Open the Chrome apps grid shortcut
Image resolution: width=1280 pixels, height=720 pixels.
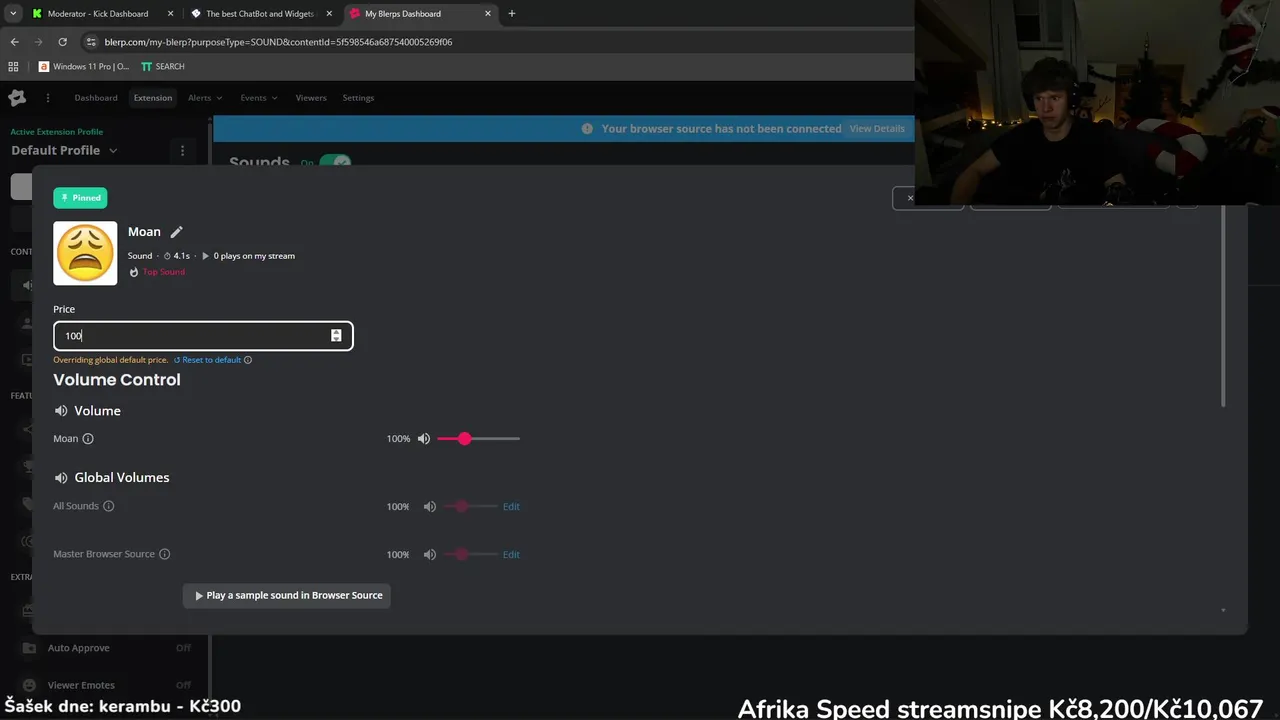(x=13, y=66)
